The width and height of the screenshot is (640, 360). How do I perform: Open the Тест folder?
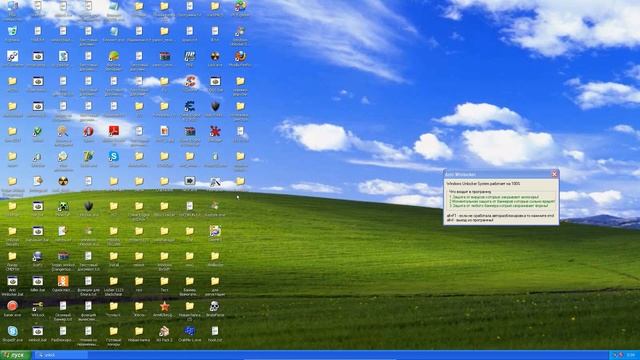(164, 281)
